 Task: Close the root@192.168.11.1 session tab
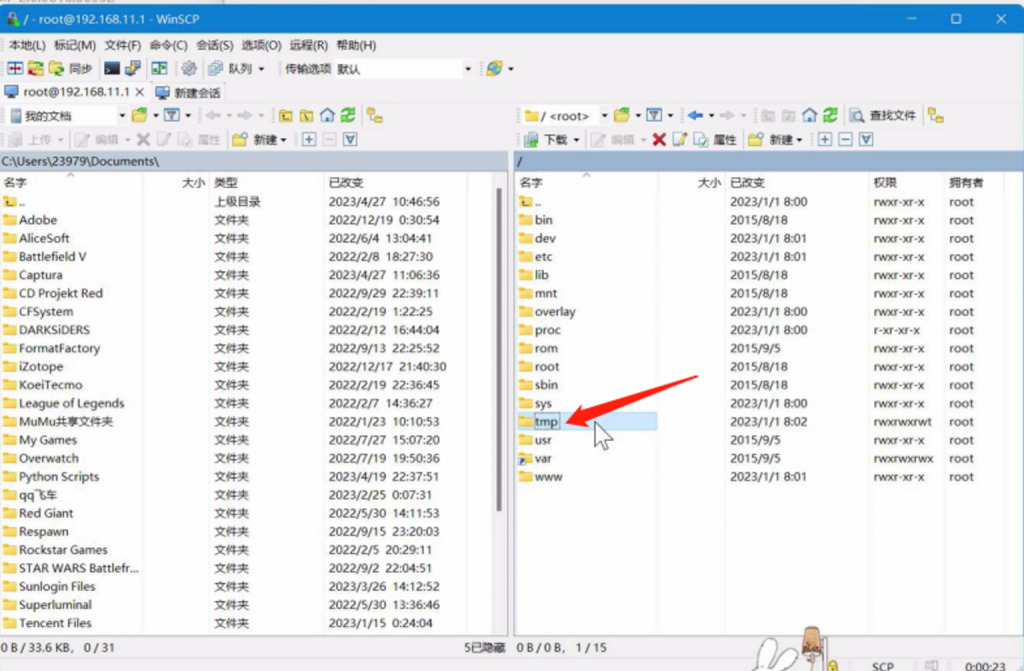(x=139, y=92)
